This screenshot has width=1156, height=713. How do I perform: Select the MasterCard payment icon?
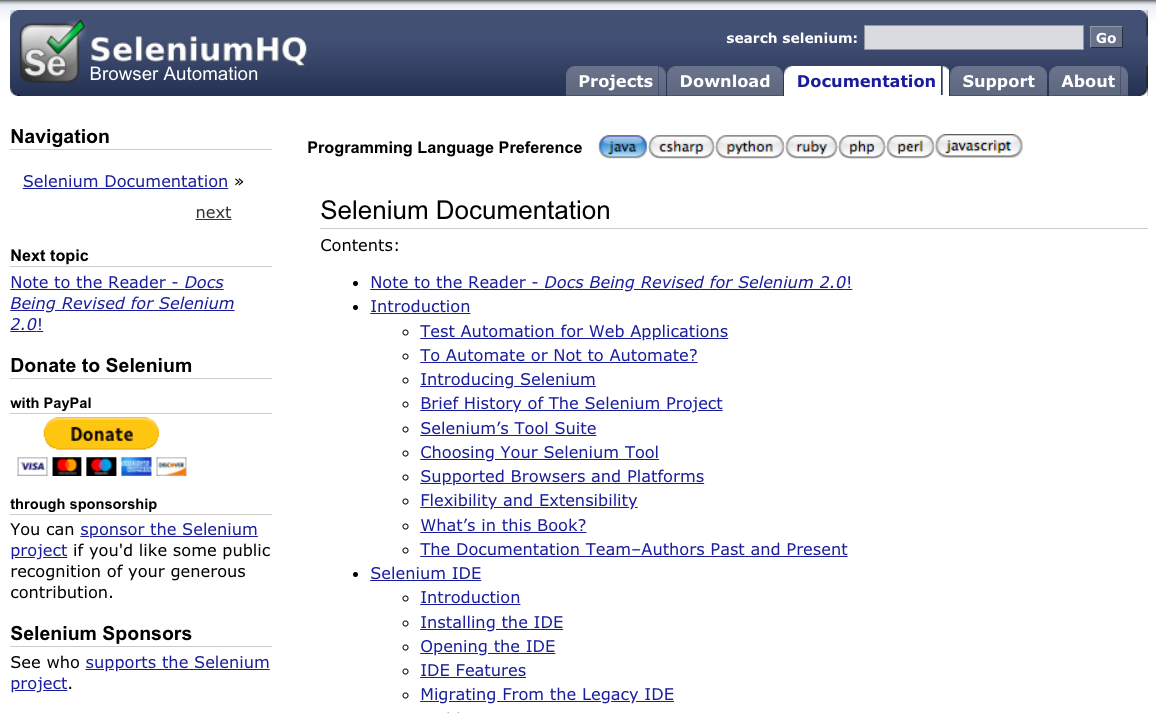pyautogui.click(x=66, y=466)
